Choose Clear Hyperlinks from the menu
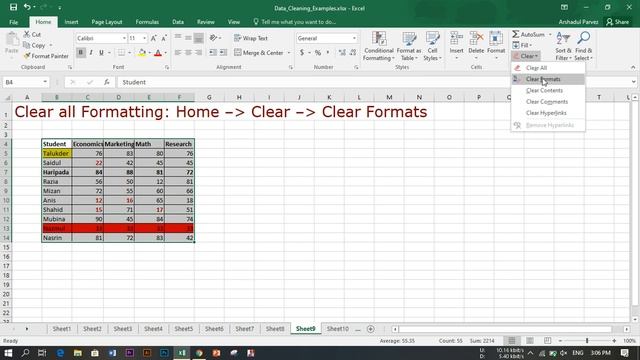 [x=548, y=113]
